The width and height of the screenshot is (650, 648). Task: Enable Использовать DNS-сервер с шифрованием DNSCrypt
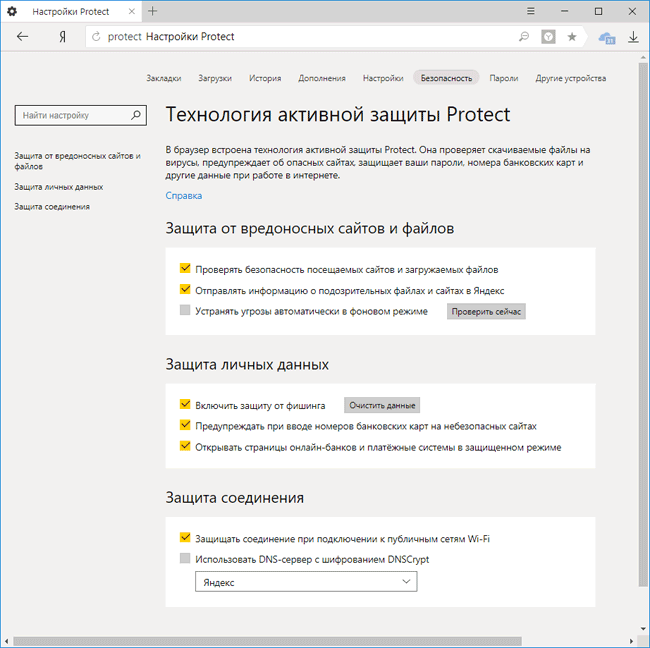click(x=185, y=558)
